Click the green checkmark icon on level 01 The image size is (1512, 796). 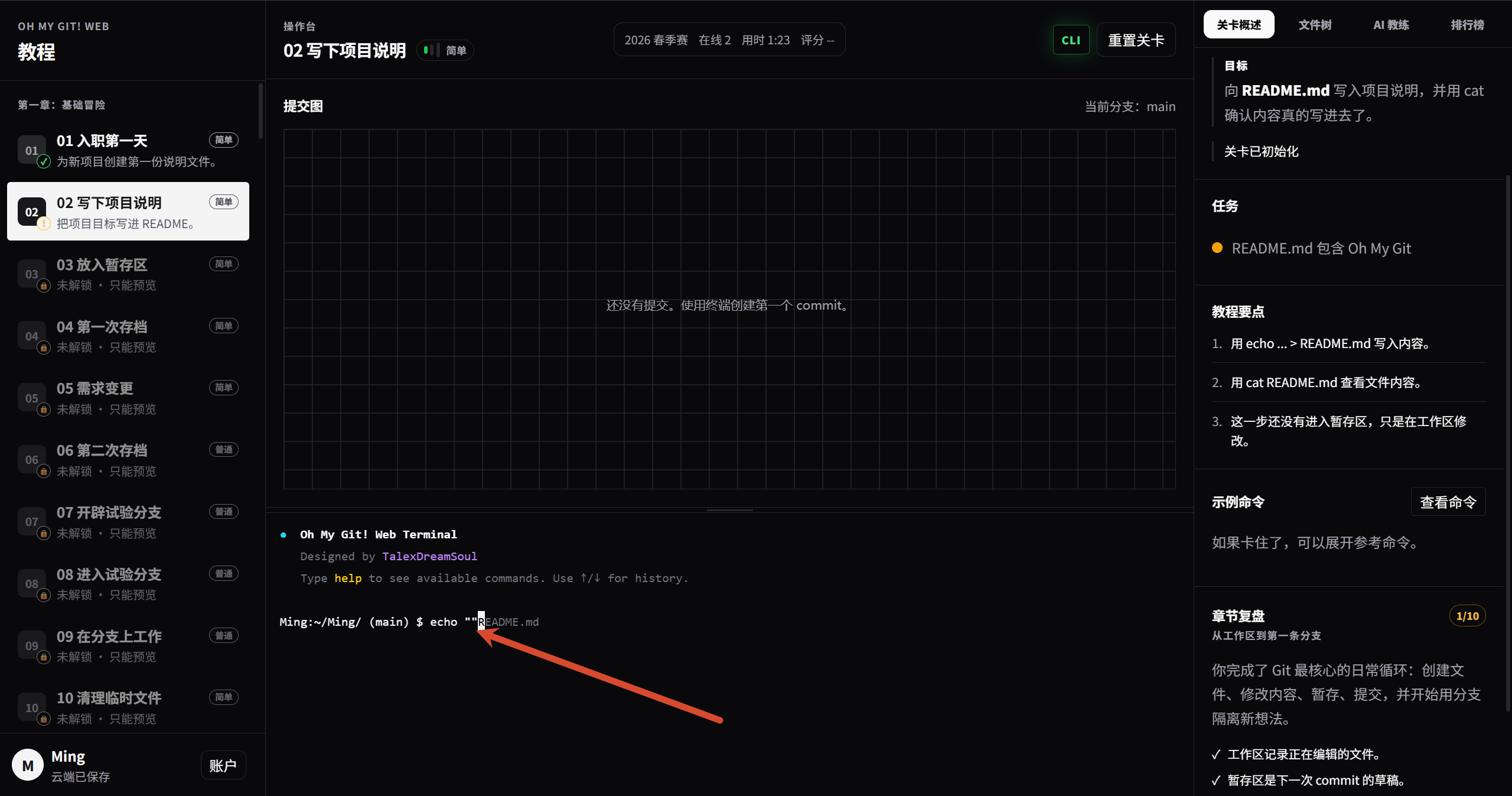(x=44, y=162)
